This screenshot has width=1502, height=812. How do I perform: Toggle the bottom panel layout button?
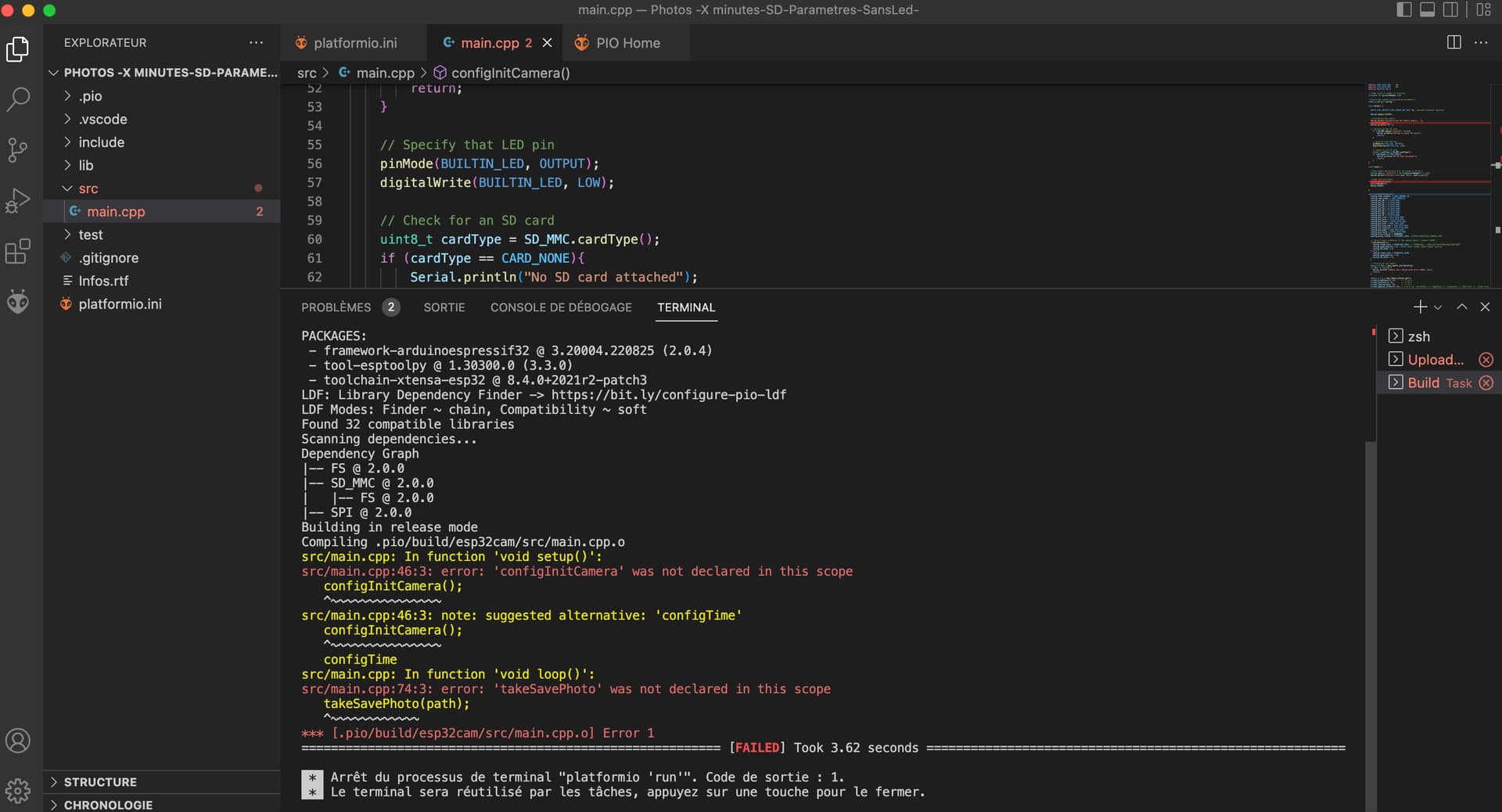point(1427,9)
